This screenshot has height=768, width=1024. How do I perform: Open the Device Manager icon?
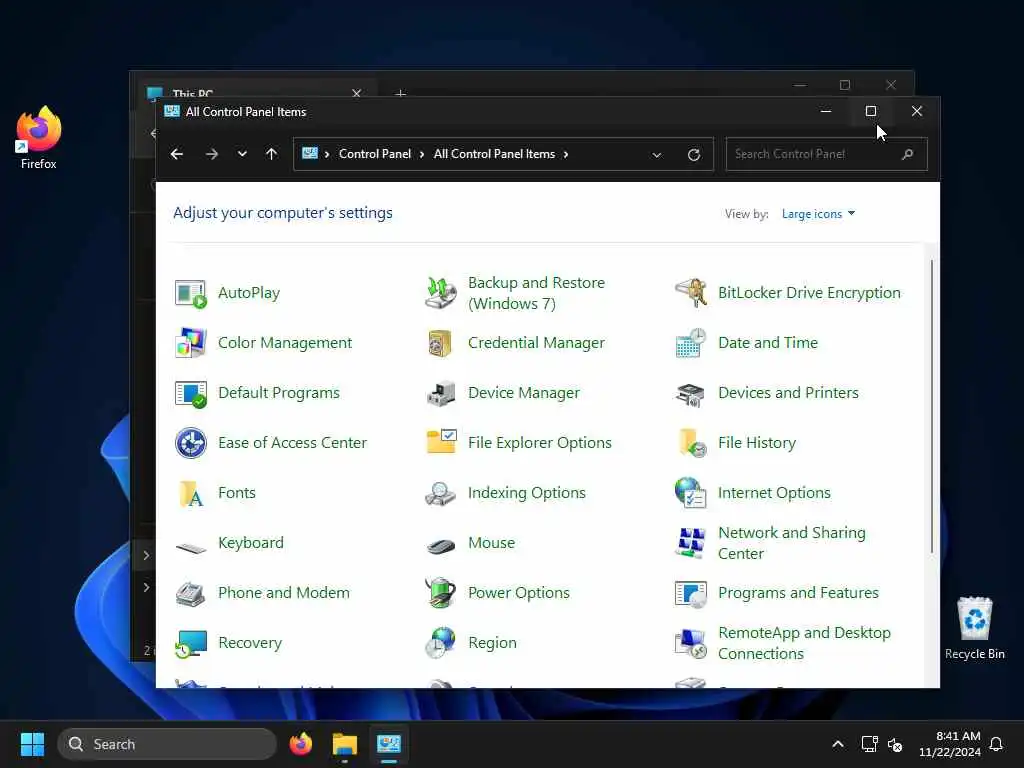click(x=441, y=393)
